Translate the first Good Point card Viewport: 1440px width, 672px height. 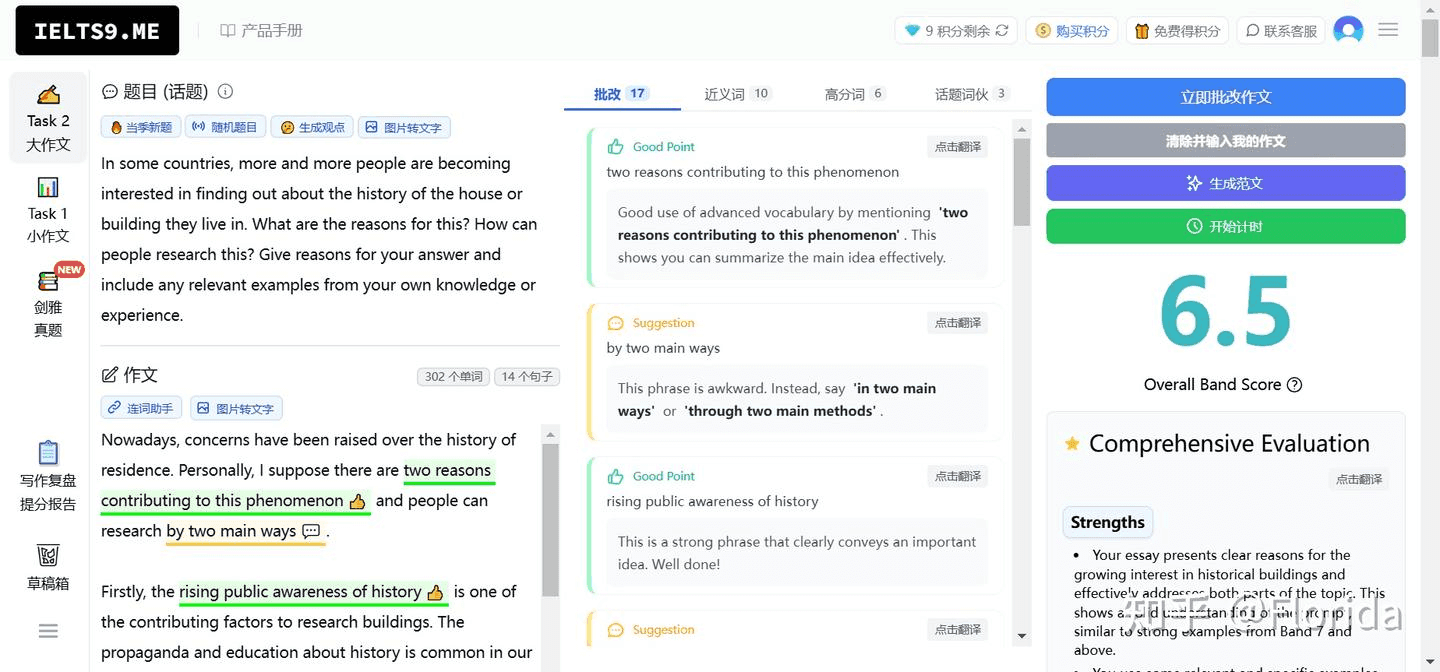click(x=957, y=147)
